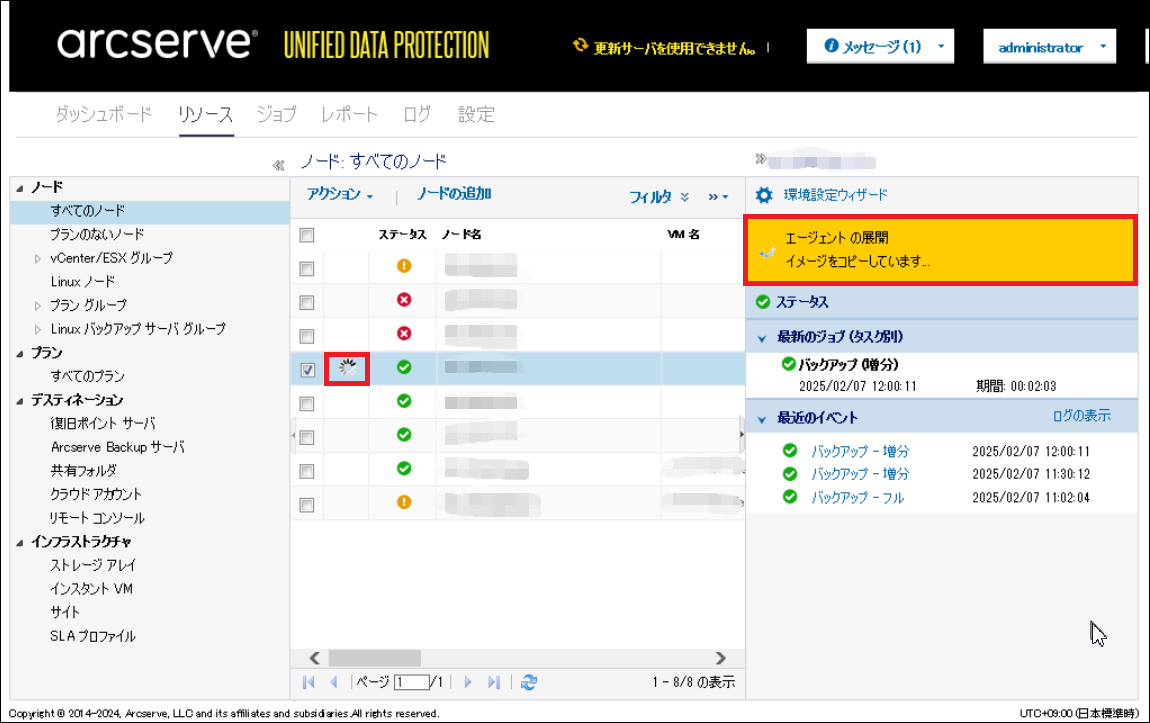The width and height of the screenshot is (1150, 723).
Task: Click the agent deployment icon in yellow banner
Action: pyautogui.click(x=767, y=253)
